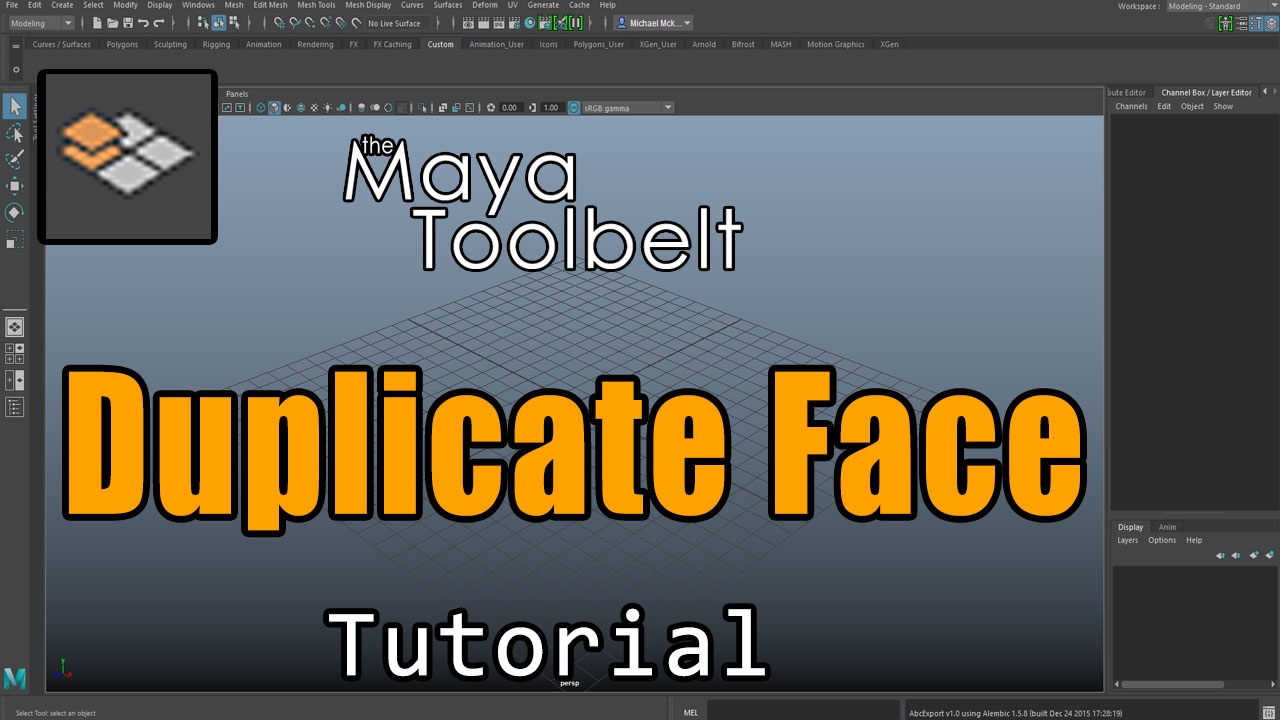The image size is (1280, 720).
Task: Click the Layer Editor horizontal scrollbar
Action: tap(1173, 685)
